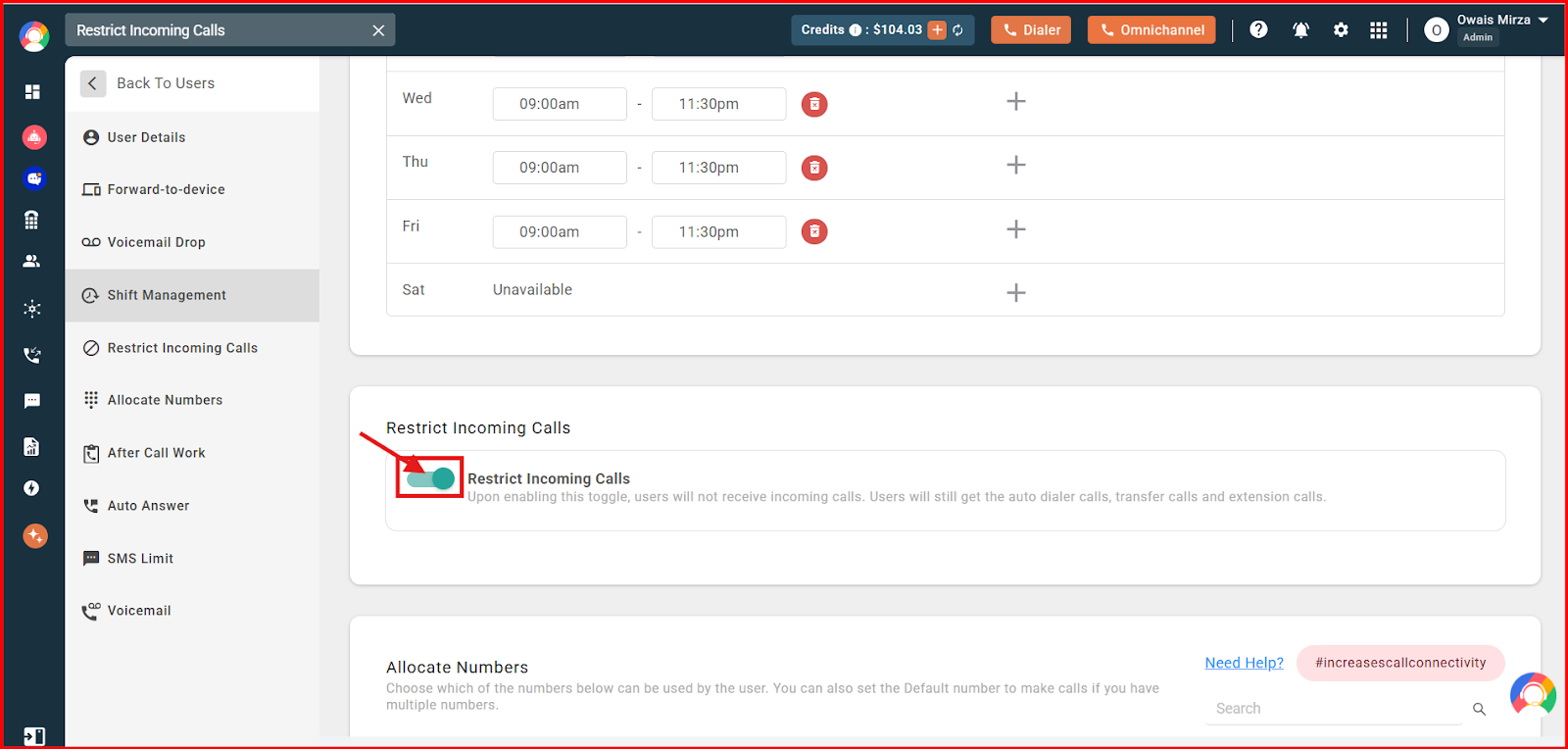Add a time slot for Sat

[x=1016, y=293]
